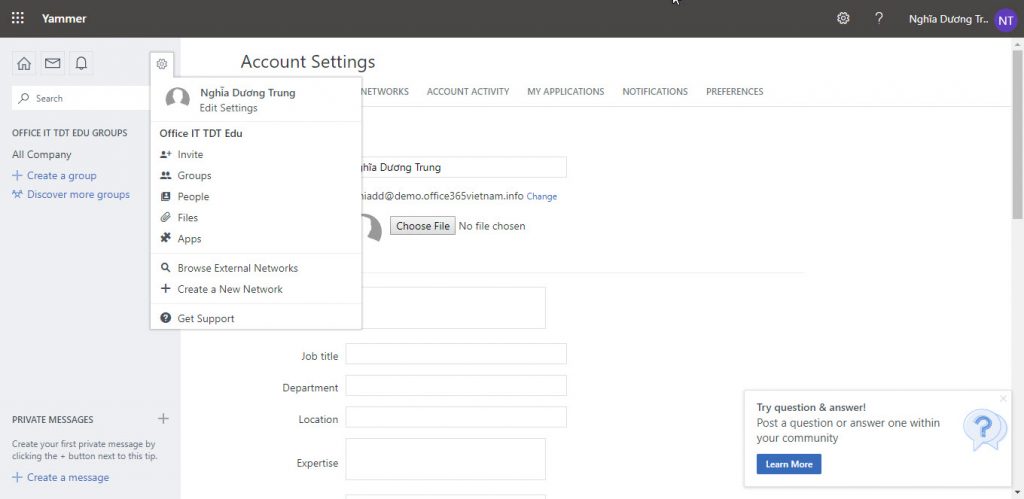Click the Invite person-plus icon
The width and height of the screenshot is (1024, 499).
[166, 155]
